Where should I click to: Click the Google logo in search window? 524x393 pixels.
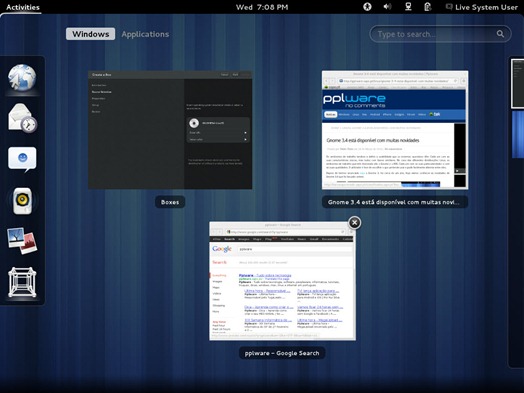[x=222, y=249]
